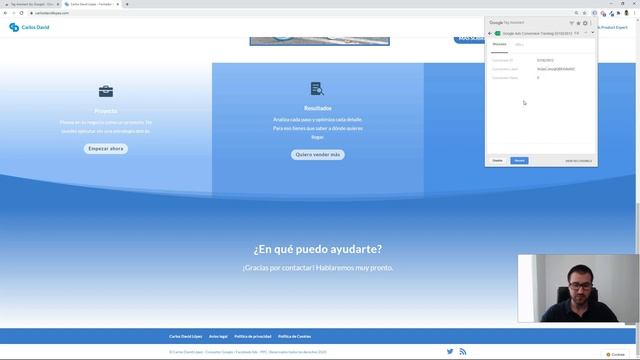
Task: Click the Proyecto heading
Action: 106,111
